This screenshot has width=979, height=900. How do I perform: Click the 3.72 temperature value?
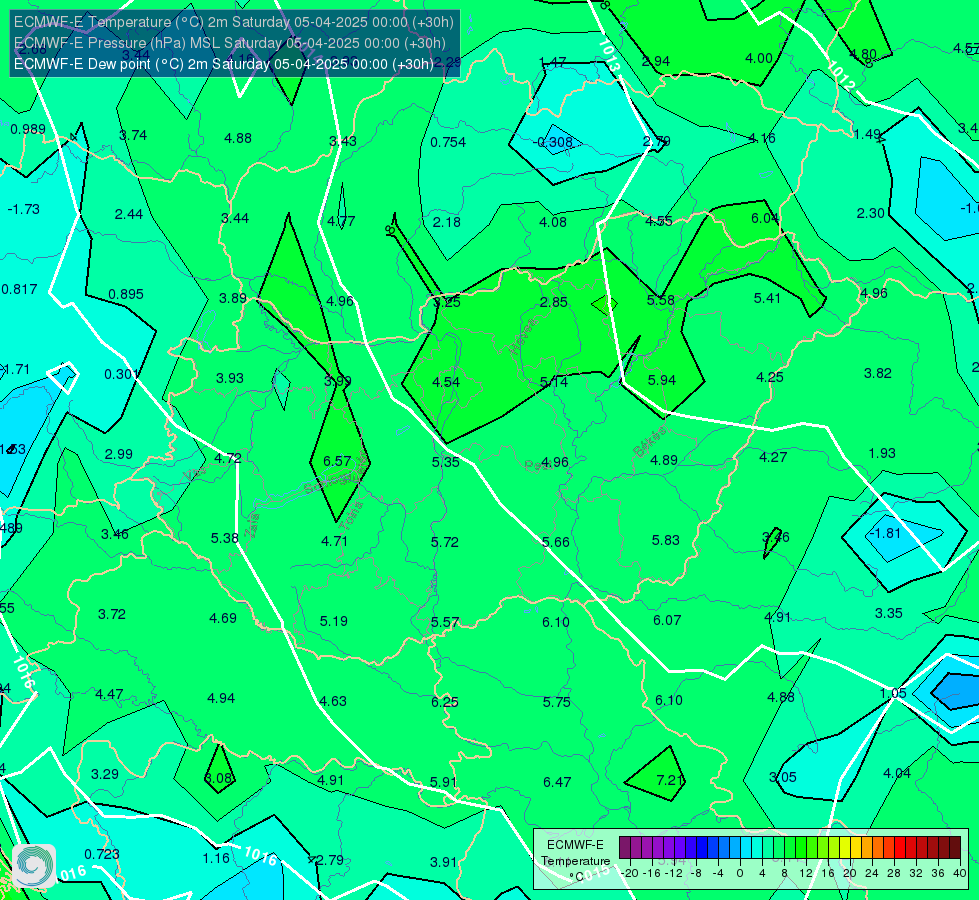coord(112,615)
